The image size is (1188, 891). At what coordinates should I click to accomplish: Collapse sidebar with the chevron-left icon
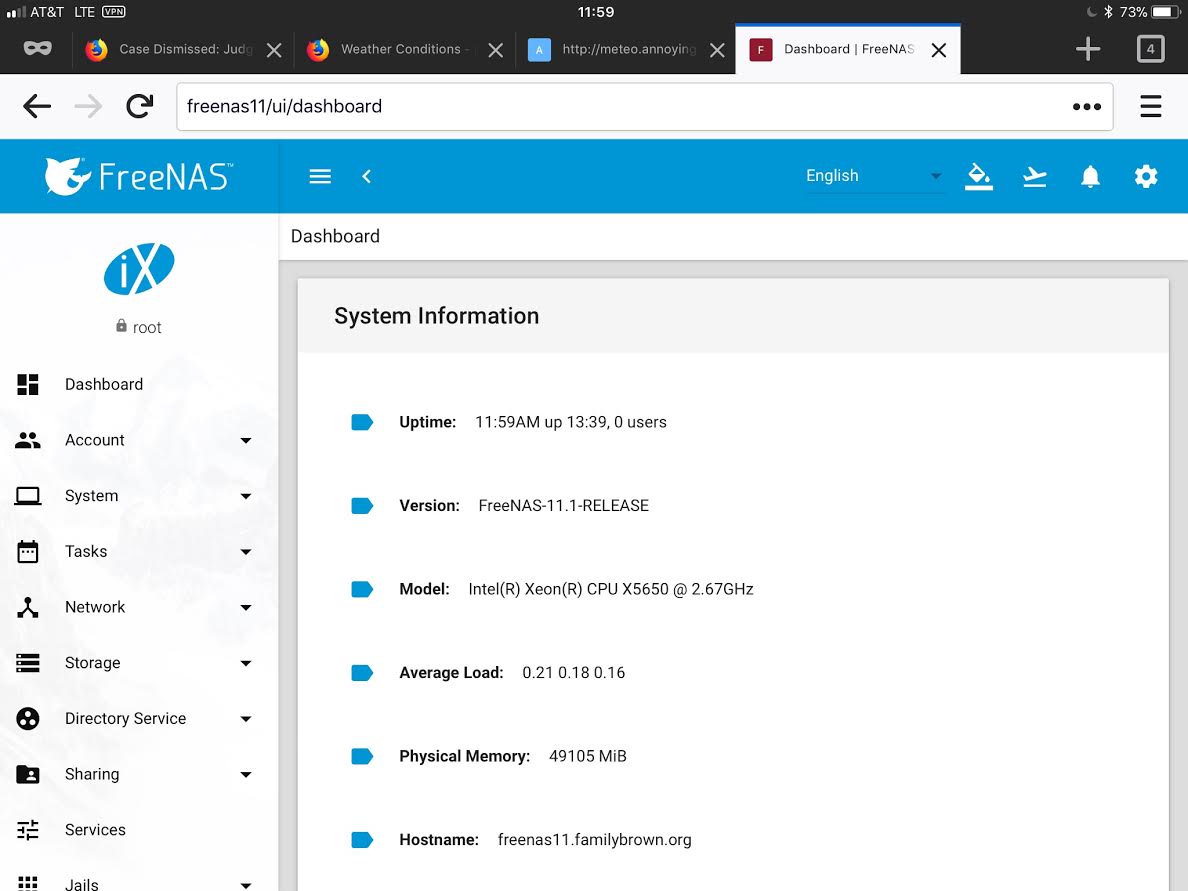pyautogui.click(x=367, y=177)
